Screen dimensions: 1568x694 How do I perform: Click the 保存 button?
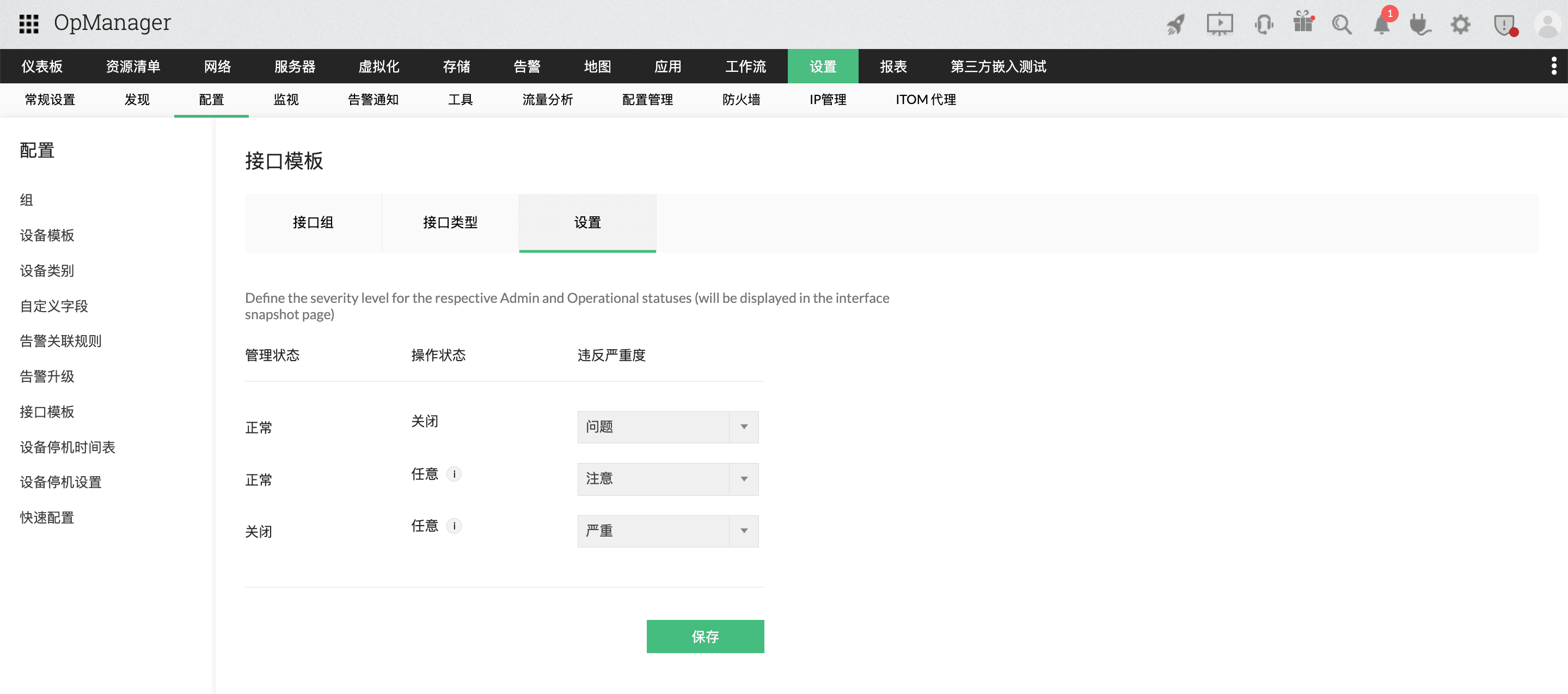coord(705,636)
